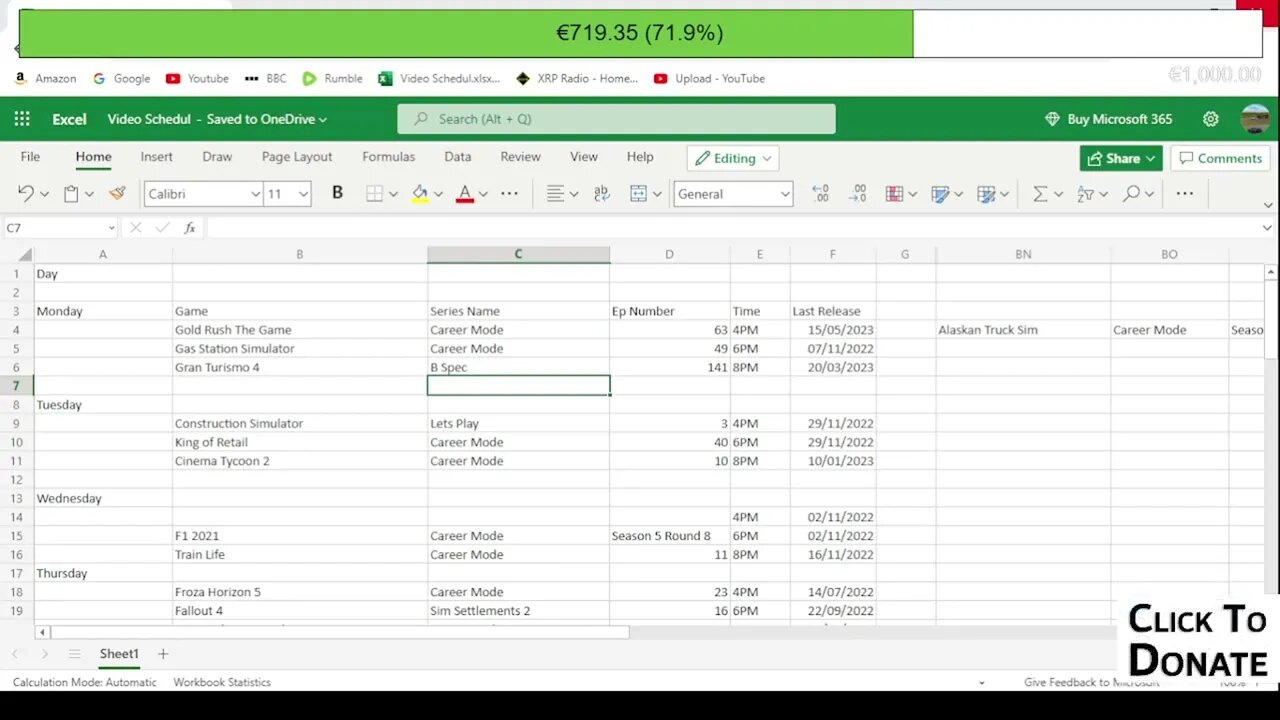1280x720 pixels.
Task: Open the BBC bookmark
Action: [x=265, y=78]
